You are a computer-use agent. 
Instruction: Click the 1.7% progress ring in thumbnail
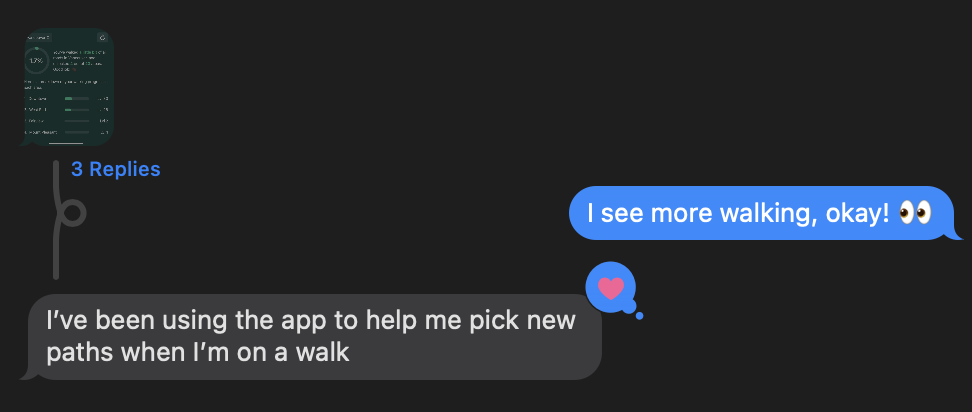tap(36, 61)
